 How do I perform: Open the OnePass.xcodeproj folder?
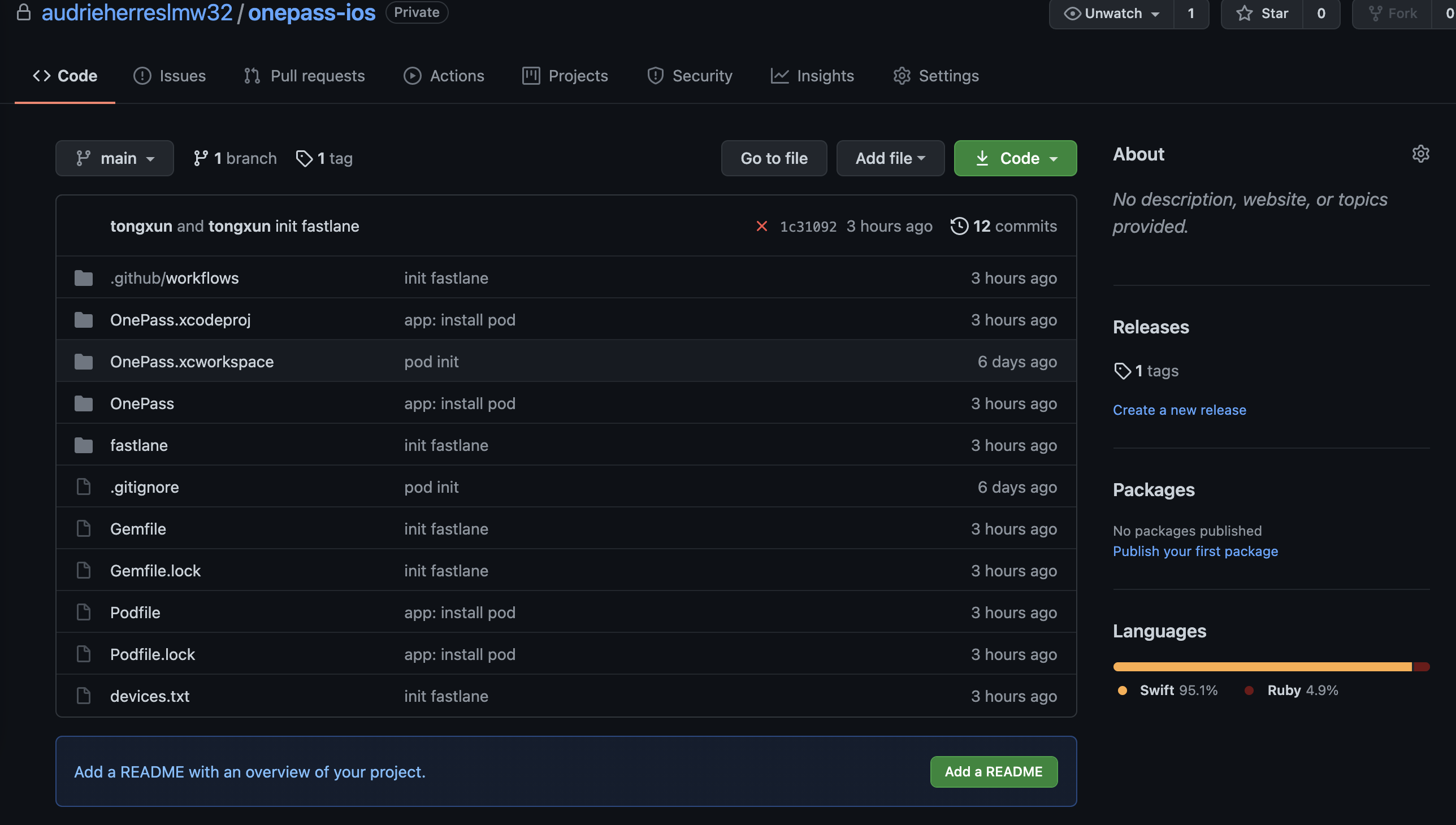[x=180, y=320]
